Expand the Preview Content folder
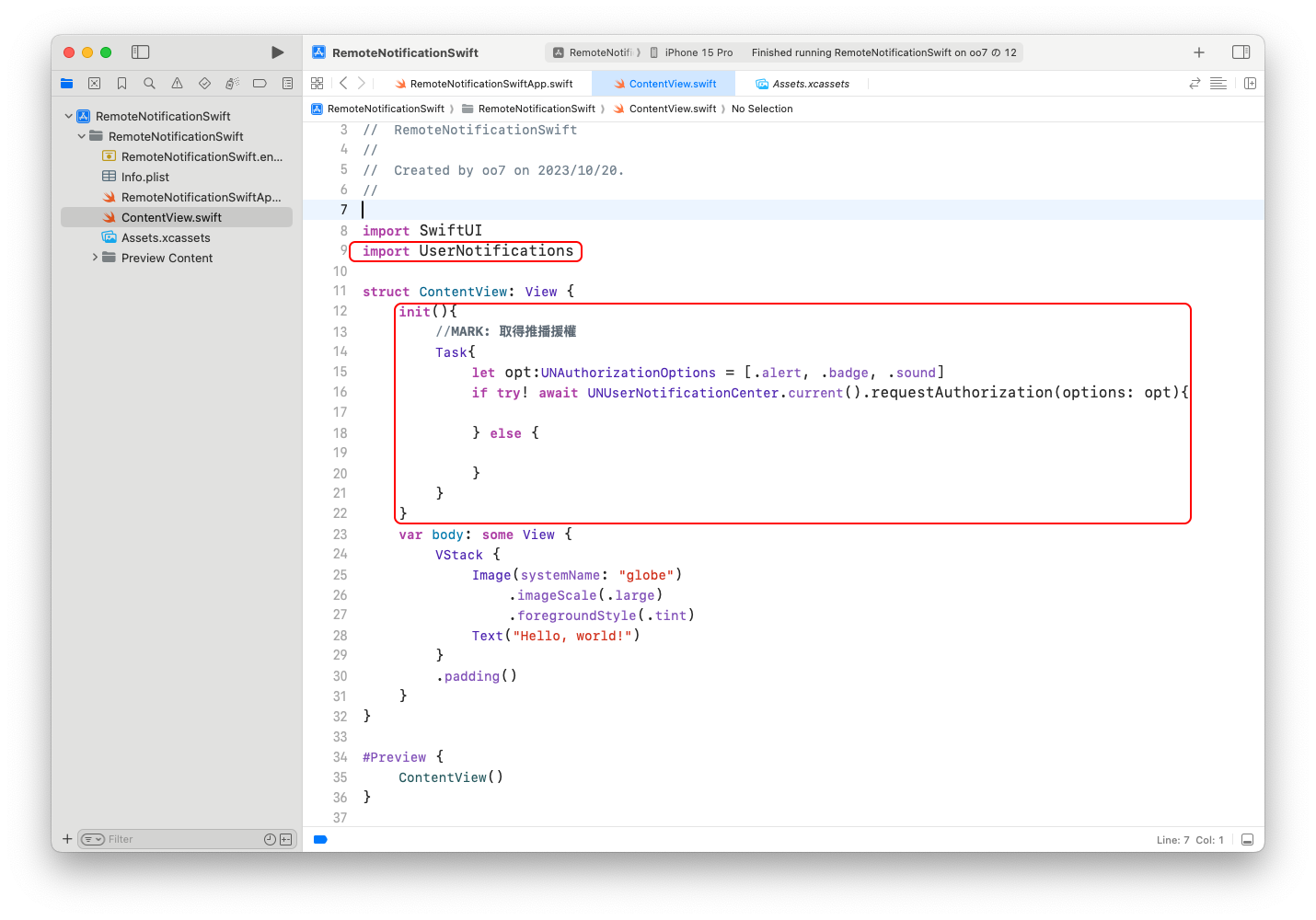The height and width of the screenshot is (920, 1316). [95, 259]
